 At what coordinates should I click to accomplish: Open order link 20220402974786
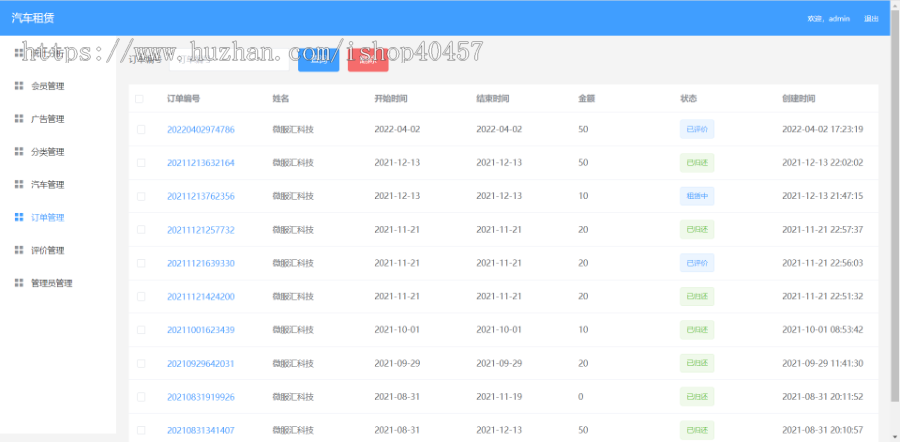click(x=201, y=130)
